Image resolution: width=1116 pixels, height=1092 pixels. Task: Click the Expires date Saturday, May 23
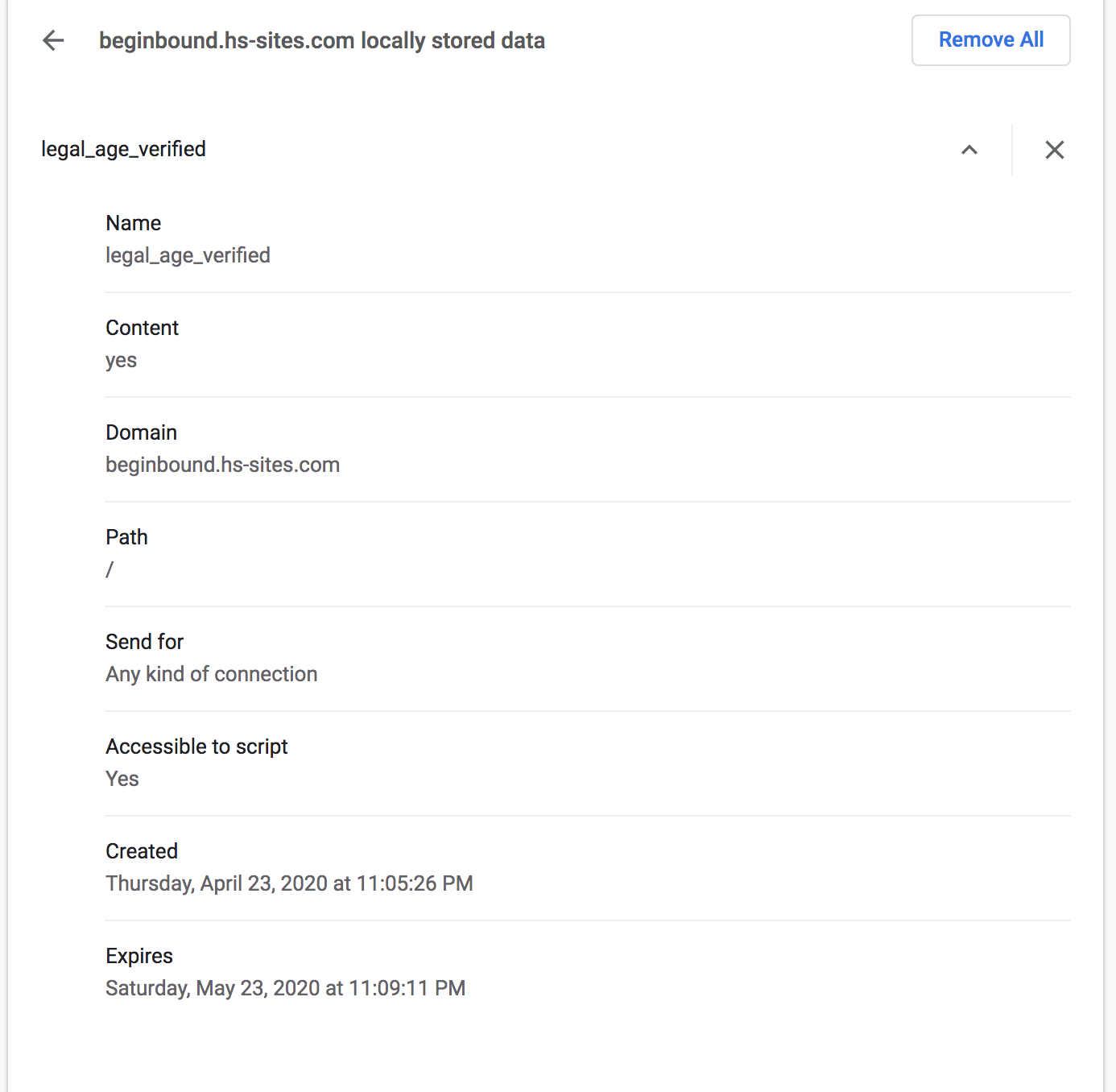click(285, 988)
